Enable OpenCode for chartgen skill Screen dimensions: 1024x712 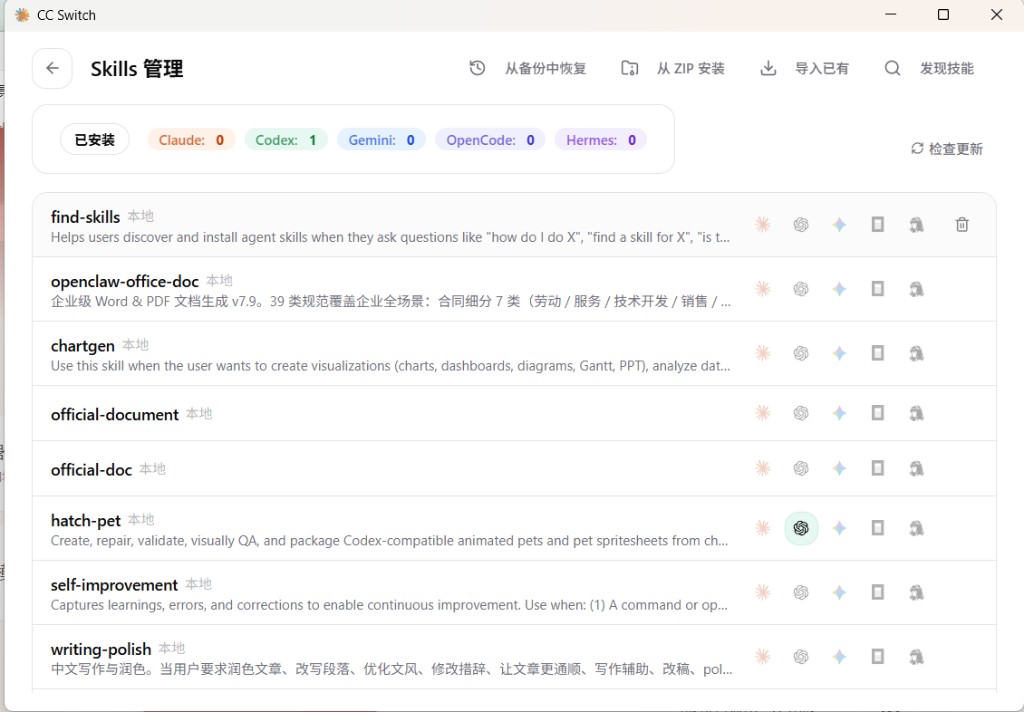[878, 353]
